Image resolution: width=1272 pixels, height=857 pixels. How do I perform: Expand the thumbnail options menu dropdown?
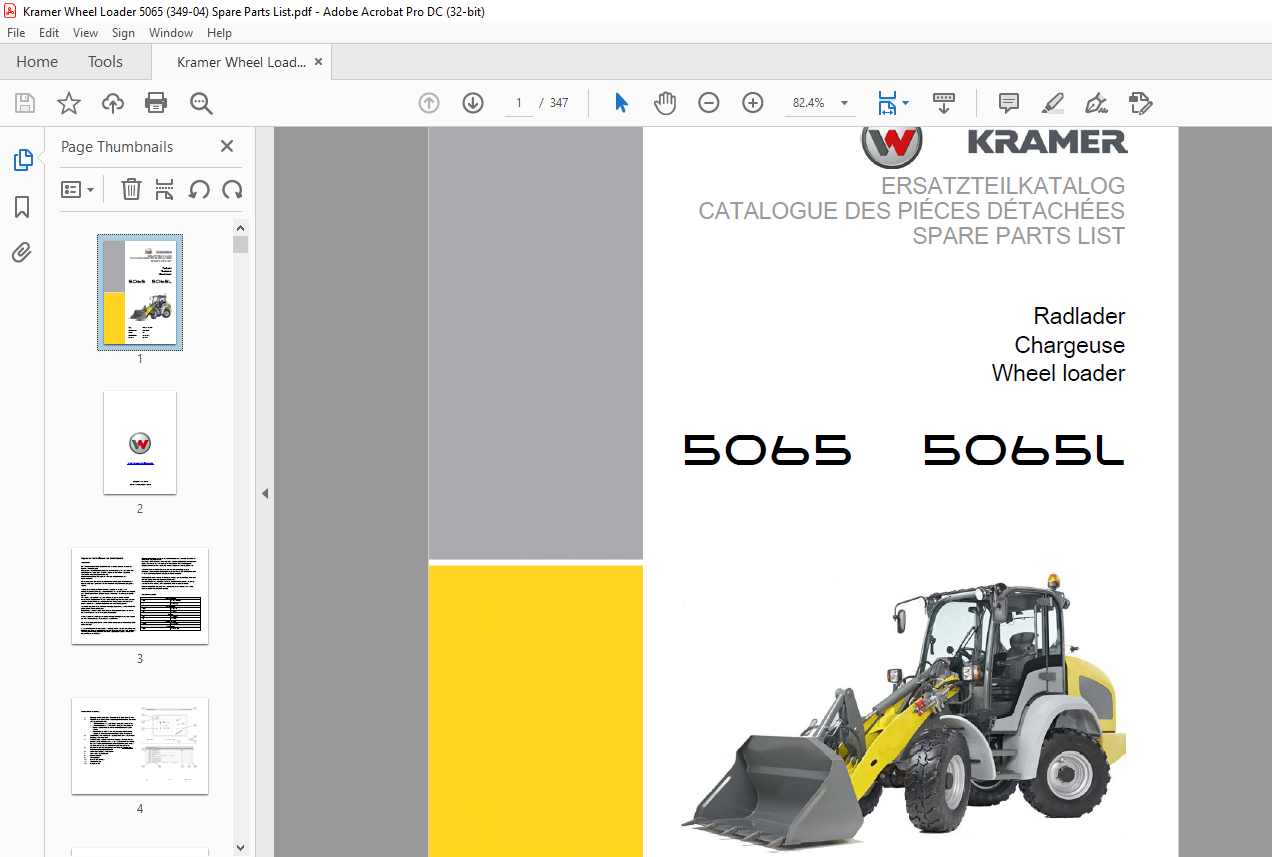tap(77, 189)
